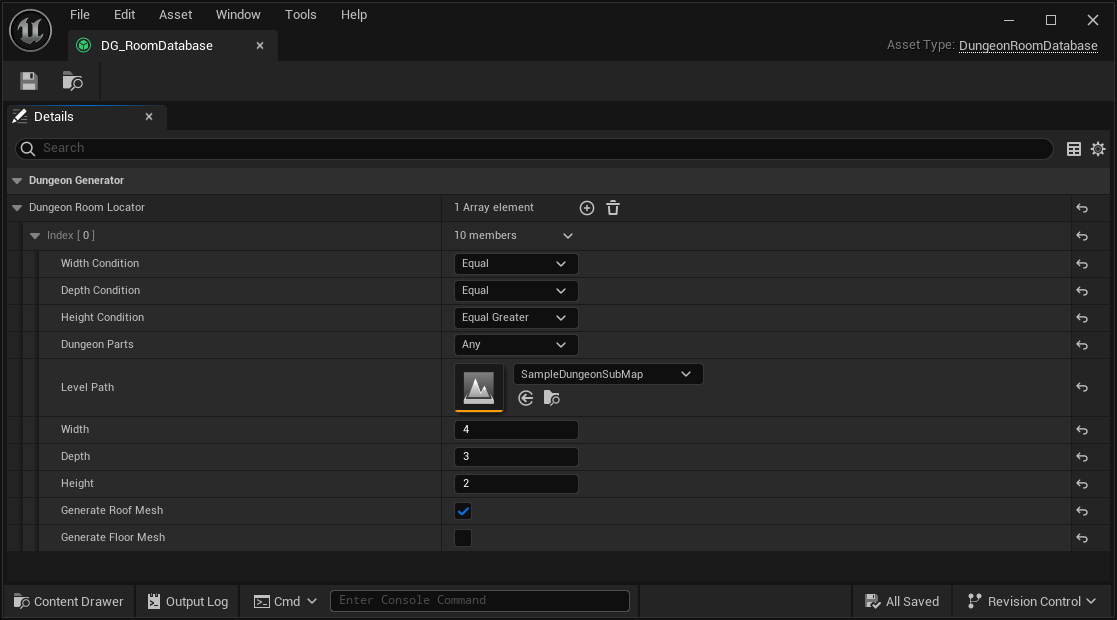Reset Width value to default
Screen dimensions: 1117x620
(x=1082, y=430)
